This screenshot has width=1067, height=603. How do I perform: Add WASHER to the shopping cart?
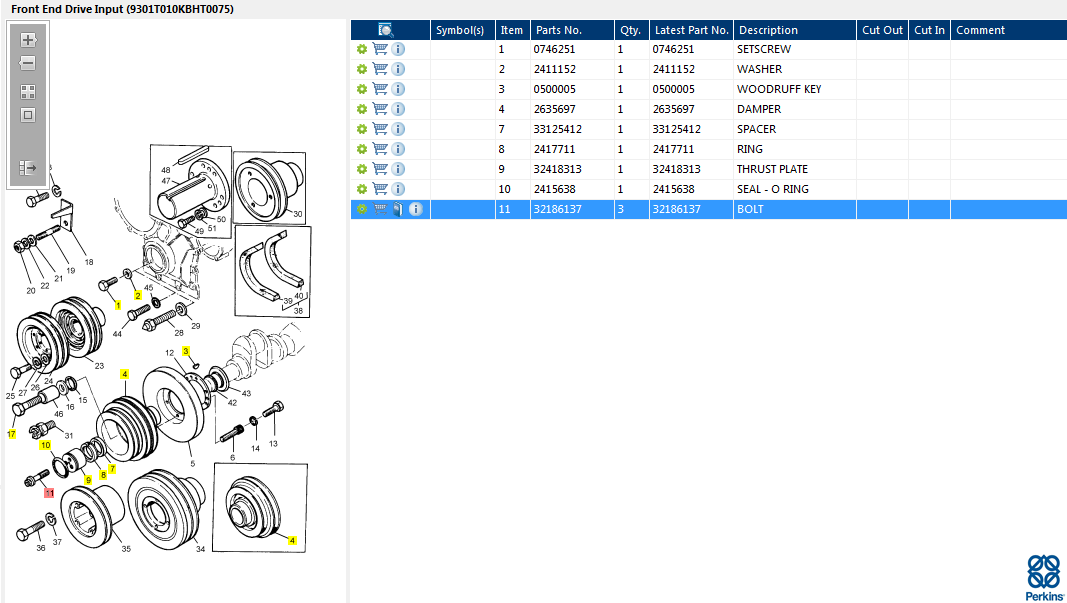pyautogui.click(x=380, y=69)
